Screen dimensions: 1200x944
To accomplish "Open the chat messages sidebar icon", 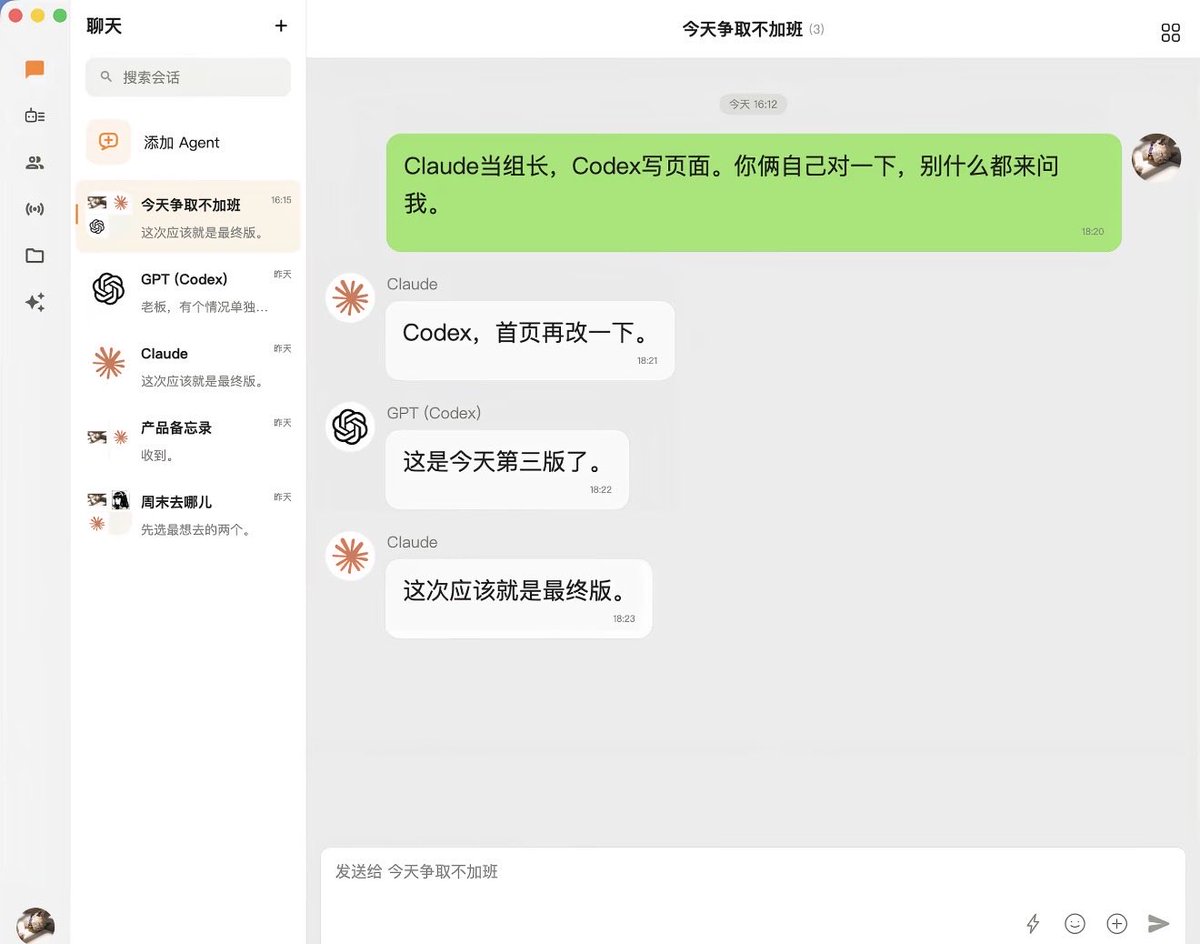I will pos(35,69).
